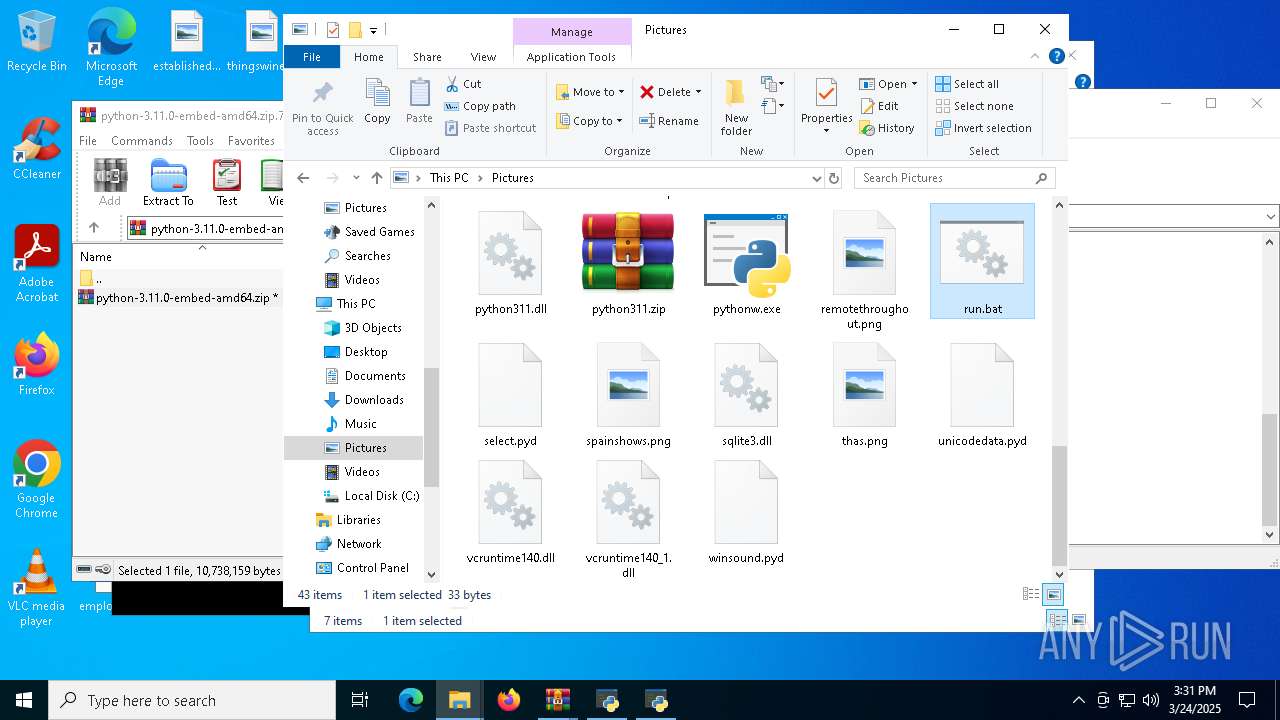Open Commands menu in WinRAR
Screen dimensions: 1280x720
(142, 141)
